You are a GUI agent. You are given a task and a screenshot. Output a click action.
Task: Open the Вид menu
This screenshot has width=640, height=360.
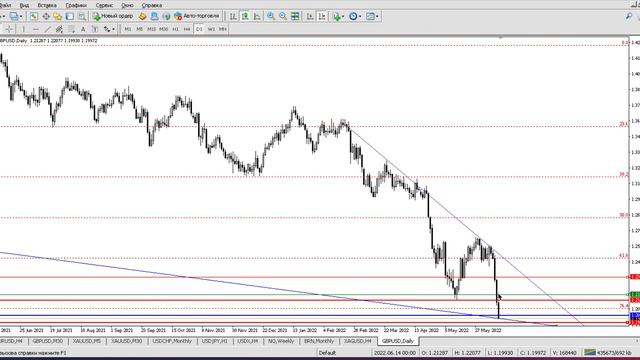(x=24, y=5)
